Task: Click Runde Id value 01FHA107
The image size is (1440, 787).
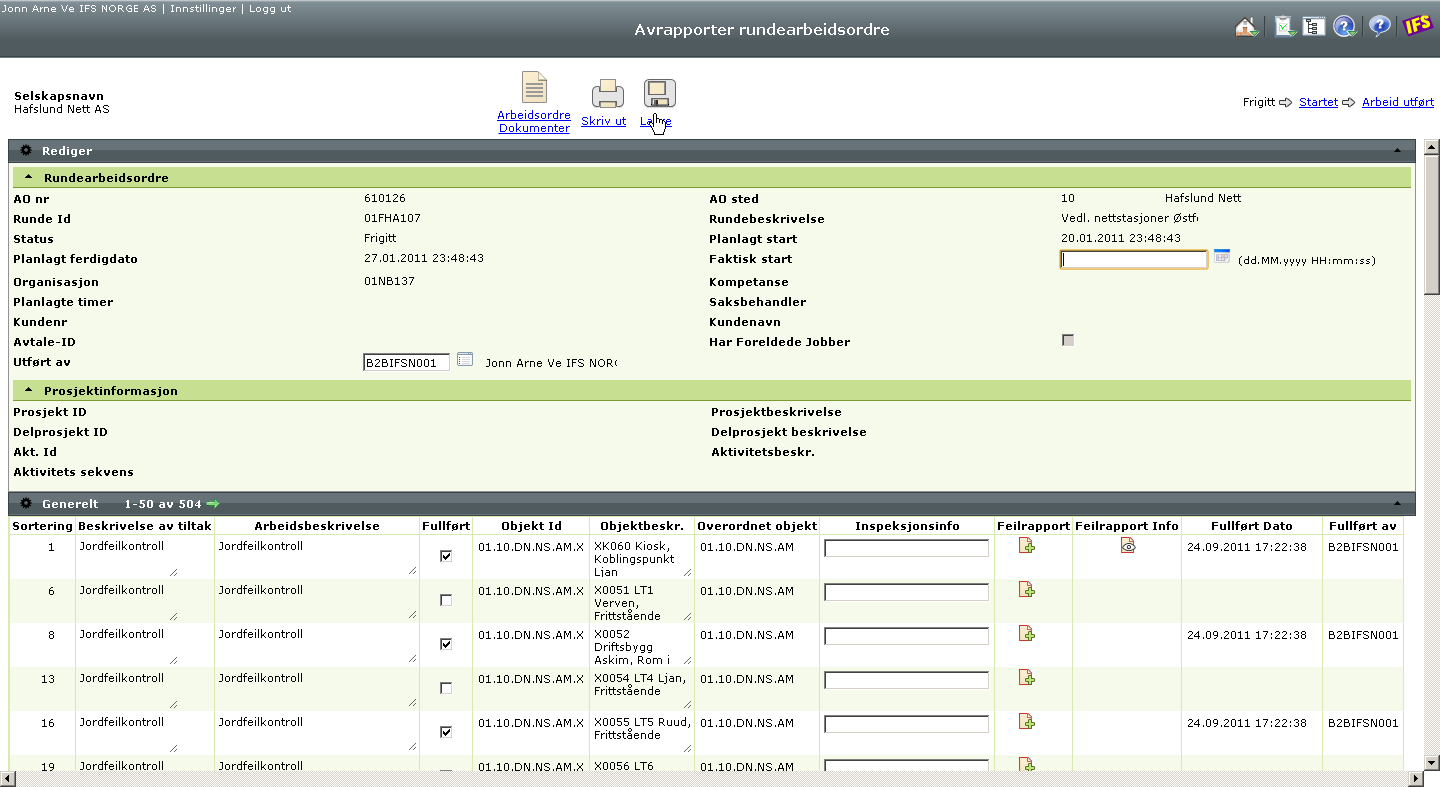Action: click(x=392, y=218)
